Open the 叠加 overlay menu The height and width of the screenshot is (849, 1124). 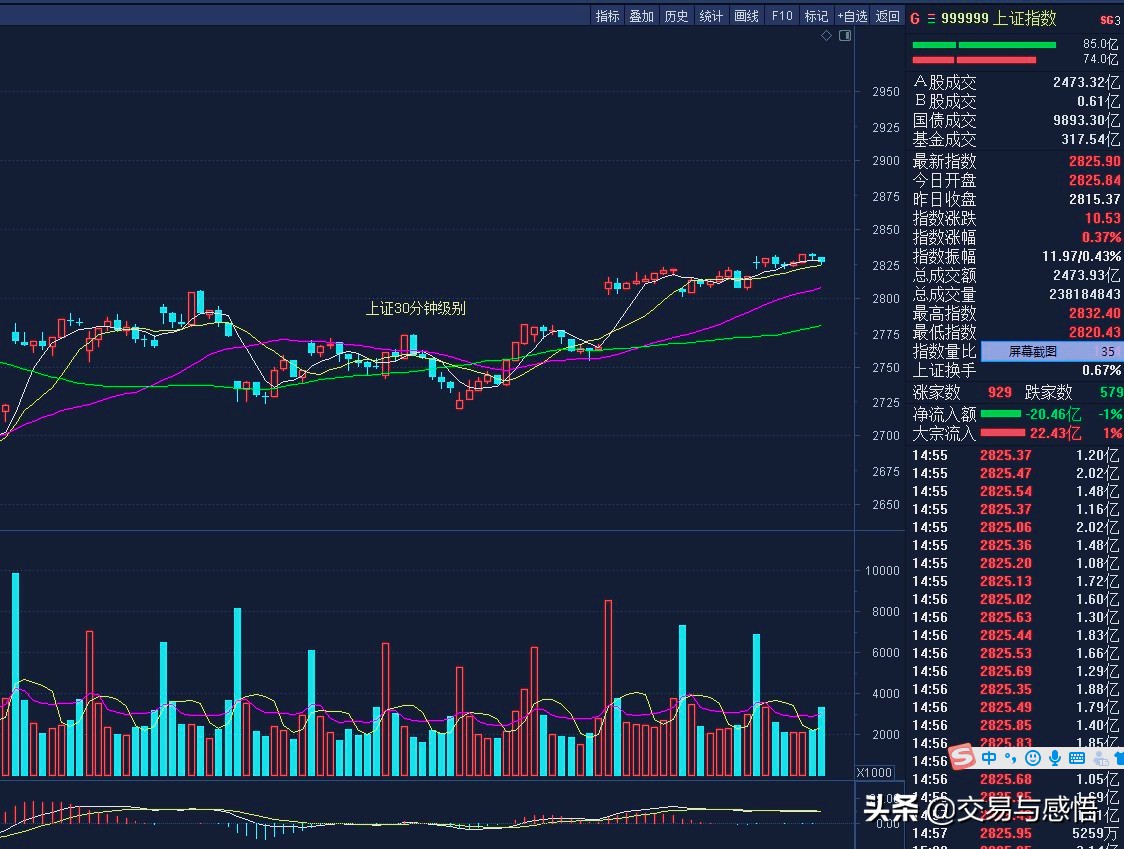[x=641, y=16]
